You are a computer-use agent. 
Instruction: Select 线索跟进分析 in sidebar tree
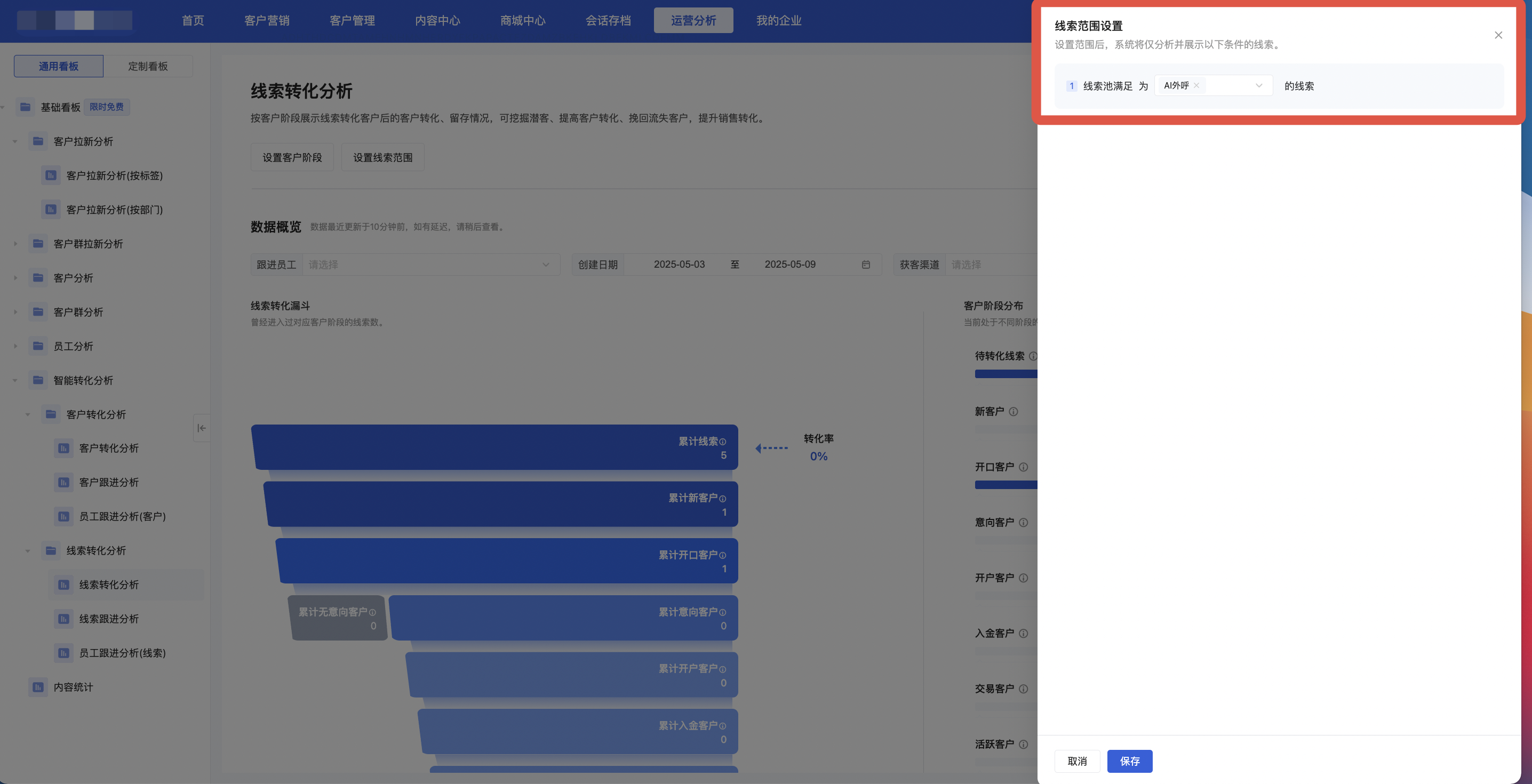pyautogui.click(x=109, y=619)
